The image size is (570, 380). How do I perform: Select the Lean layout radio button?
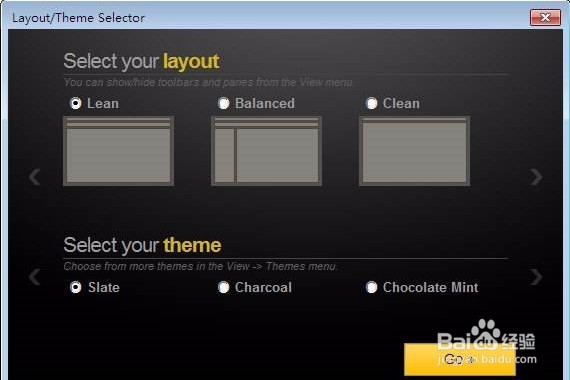76,104
